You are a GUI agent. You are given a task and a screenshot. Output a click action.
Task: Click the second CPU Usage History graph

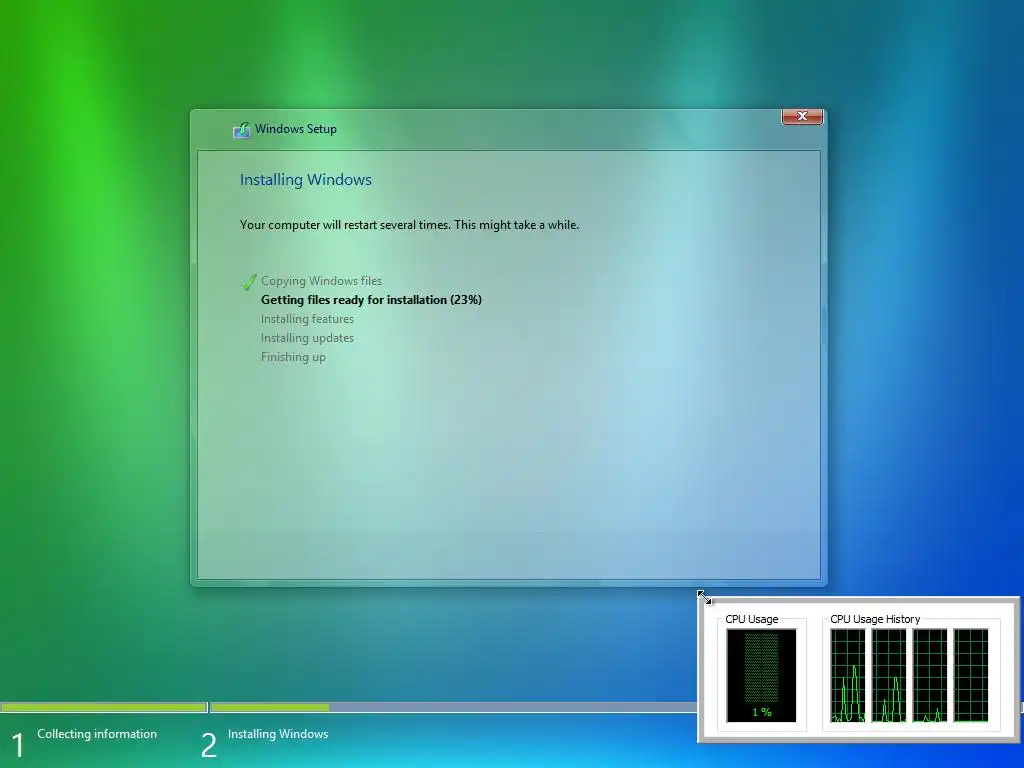(x=889, y=675)
